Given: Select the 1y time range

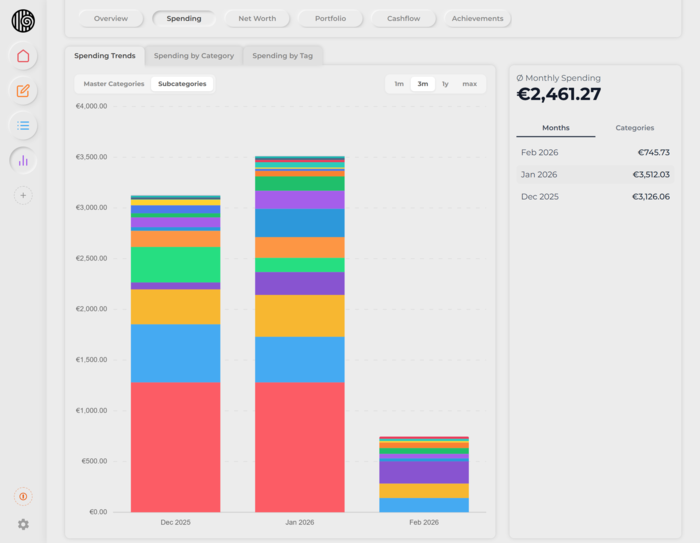Looking at the screenshot, I should [x=445, y=84].
